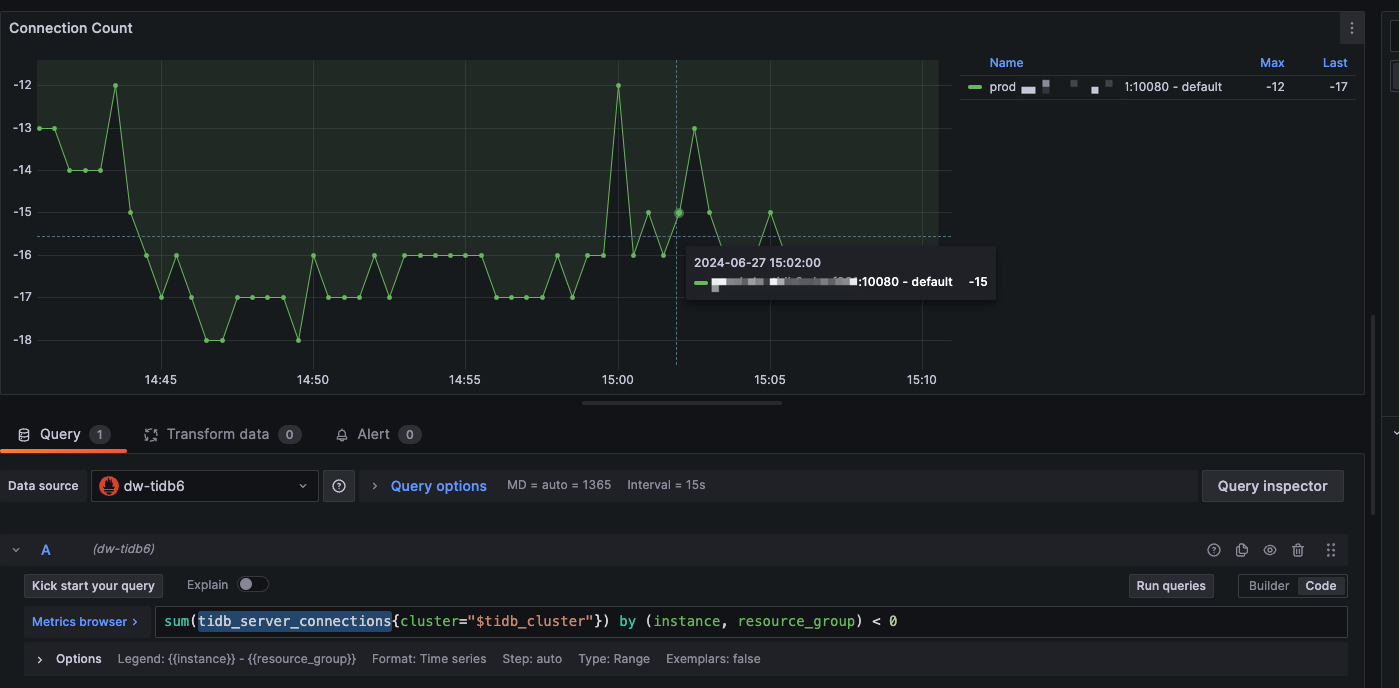This screenshot has height=688, width=1399.
Task: Click the green series color in legend
Action: point(975,87)
